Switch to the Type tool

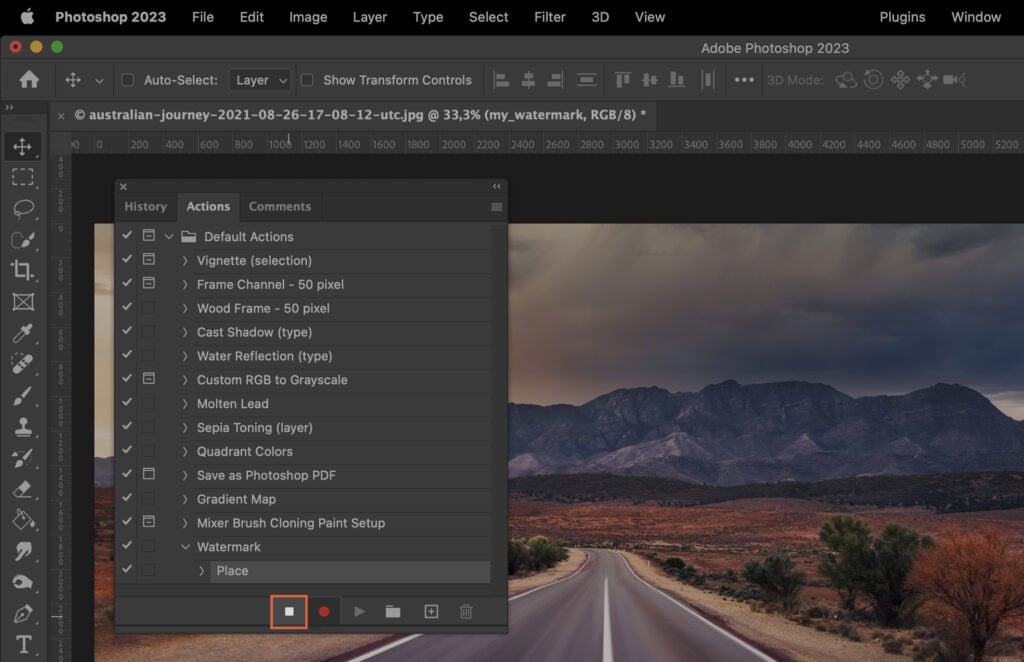(x=24, y=645)
